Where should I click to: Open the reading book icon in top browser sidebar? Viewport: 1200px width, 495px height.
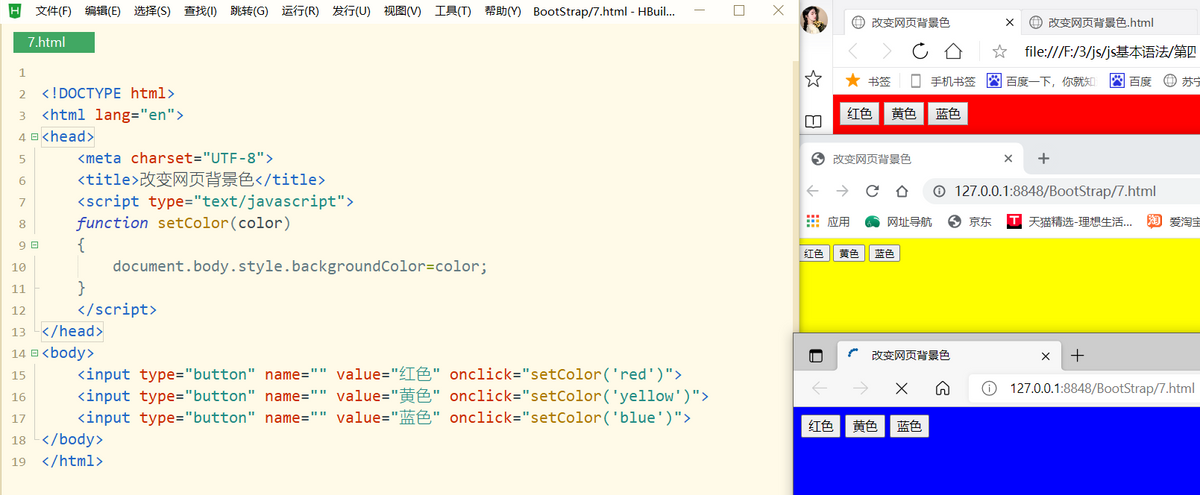814,121
